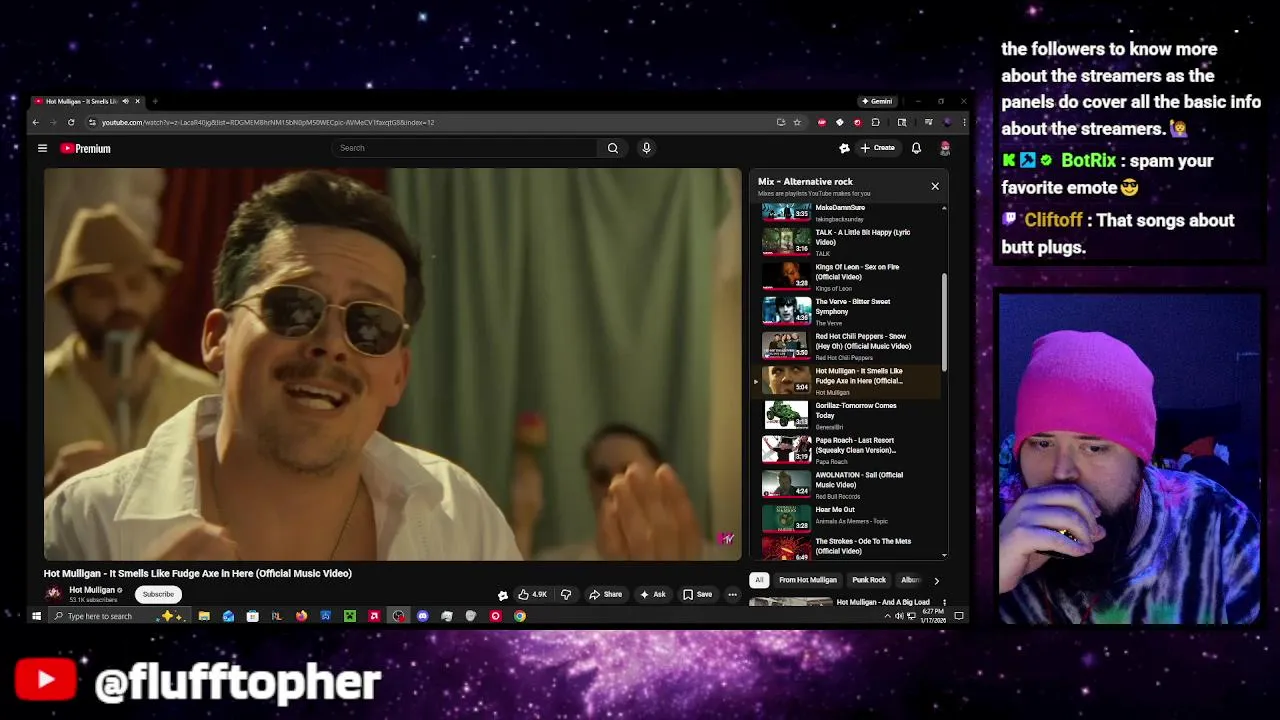Open Windows Start menu
The height and width of the screenshot is (720, 1280).
[x=36, y=616]
